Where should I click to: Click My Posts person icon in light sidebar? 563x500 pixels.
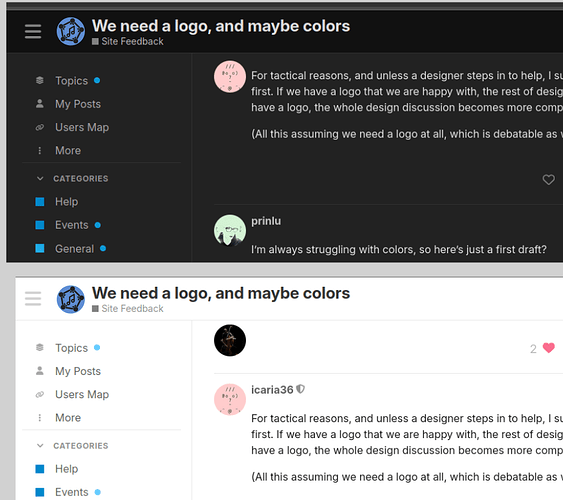(40, 371)
